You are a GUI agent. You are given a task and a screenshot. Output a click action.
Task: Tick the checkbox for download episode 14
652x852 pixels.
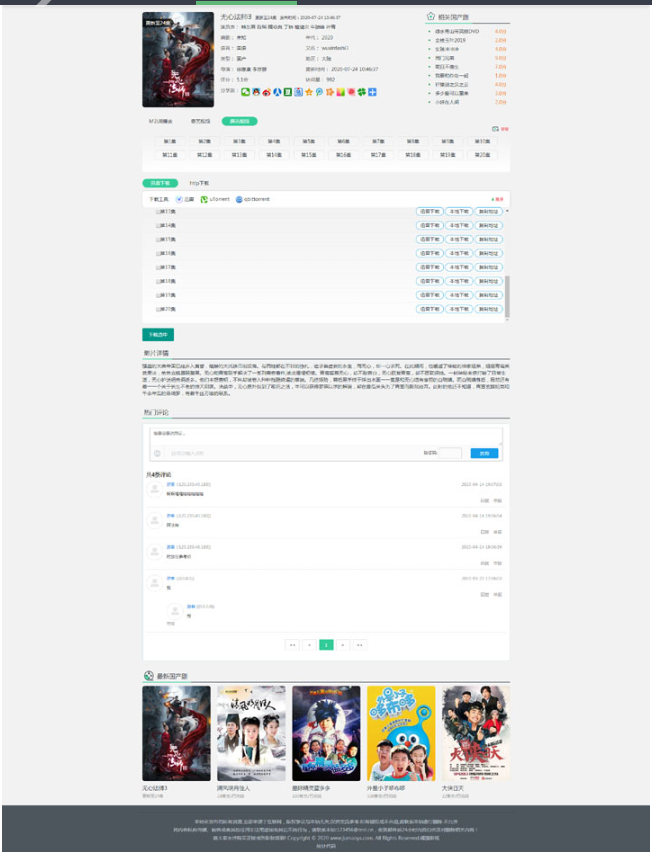(x=158, y=225)
